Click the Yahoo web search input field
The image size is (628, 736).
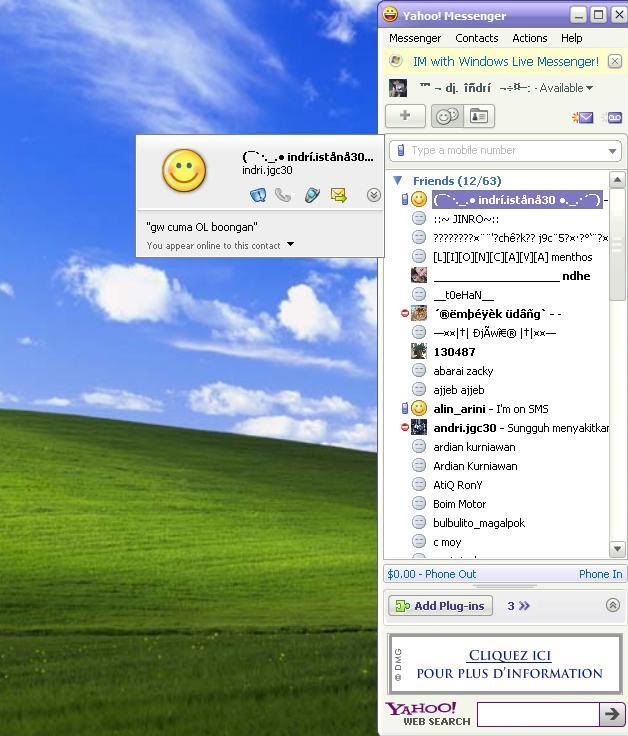[538, 714]
